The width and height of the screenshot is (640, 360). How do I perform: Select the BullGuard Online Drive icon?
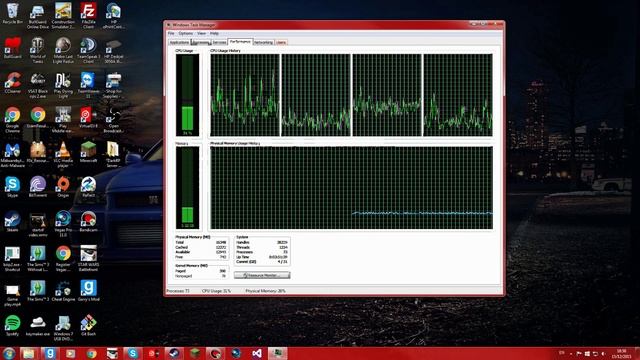38,16
